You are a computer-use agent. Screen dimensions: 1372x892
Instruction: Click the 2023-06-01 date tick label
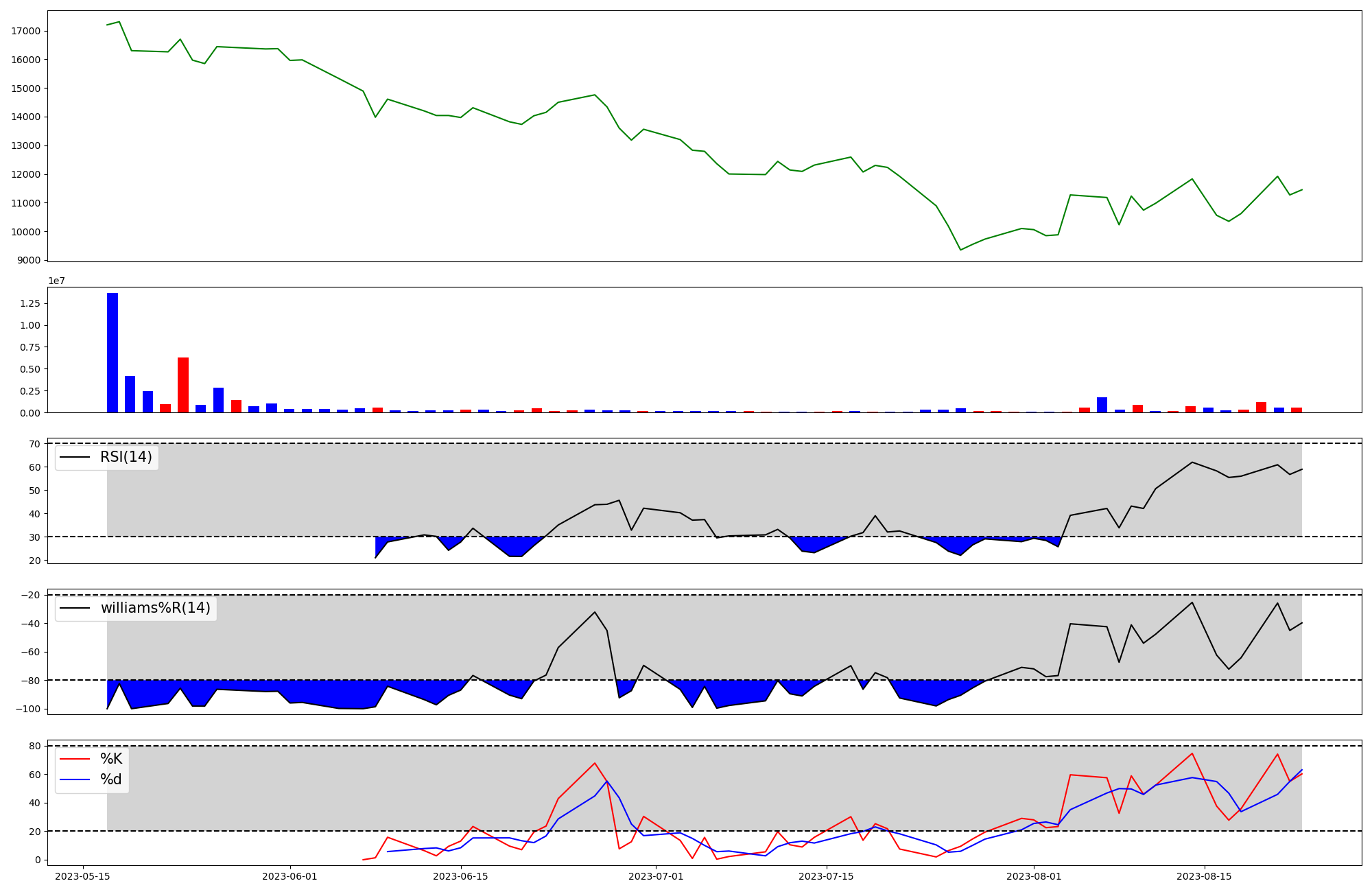click(289, 876)
